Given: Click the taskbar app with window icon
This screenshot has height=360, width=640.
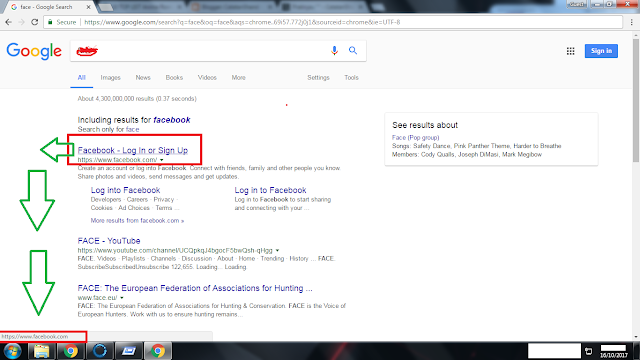Looking at the screenshot, I should 129,351.
